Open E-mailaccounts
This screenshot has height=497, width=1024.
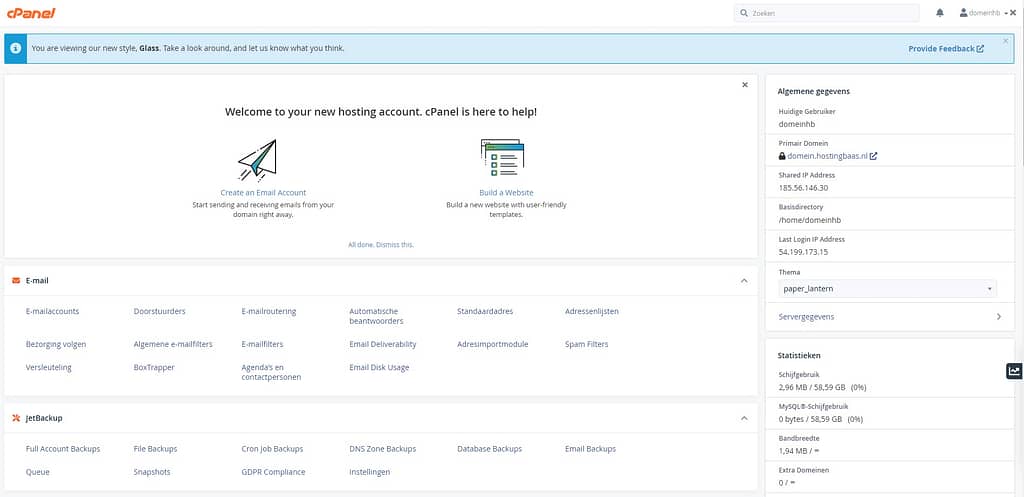click(x=52, y=312)
